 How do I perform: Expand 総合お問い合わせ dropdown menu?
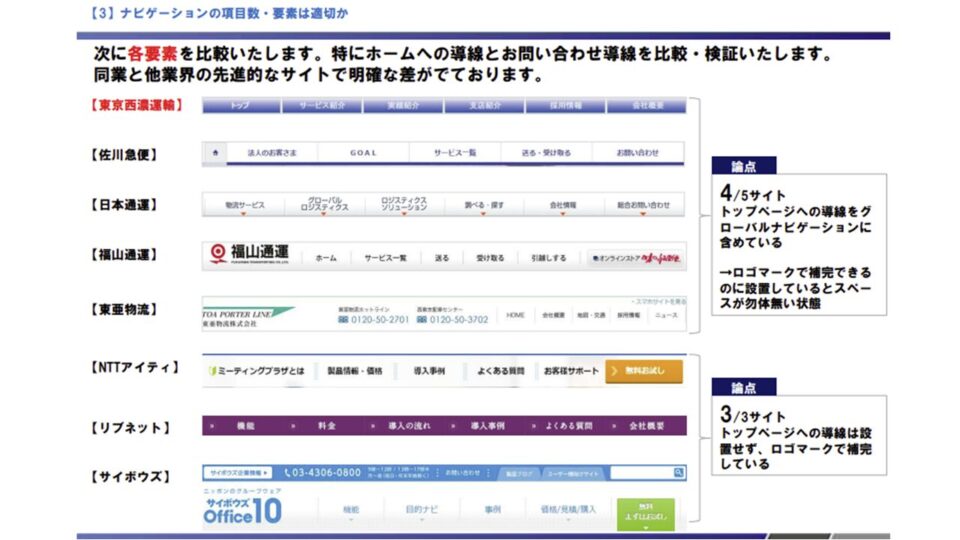pyautogui.click(x=643, y=206)
